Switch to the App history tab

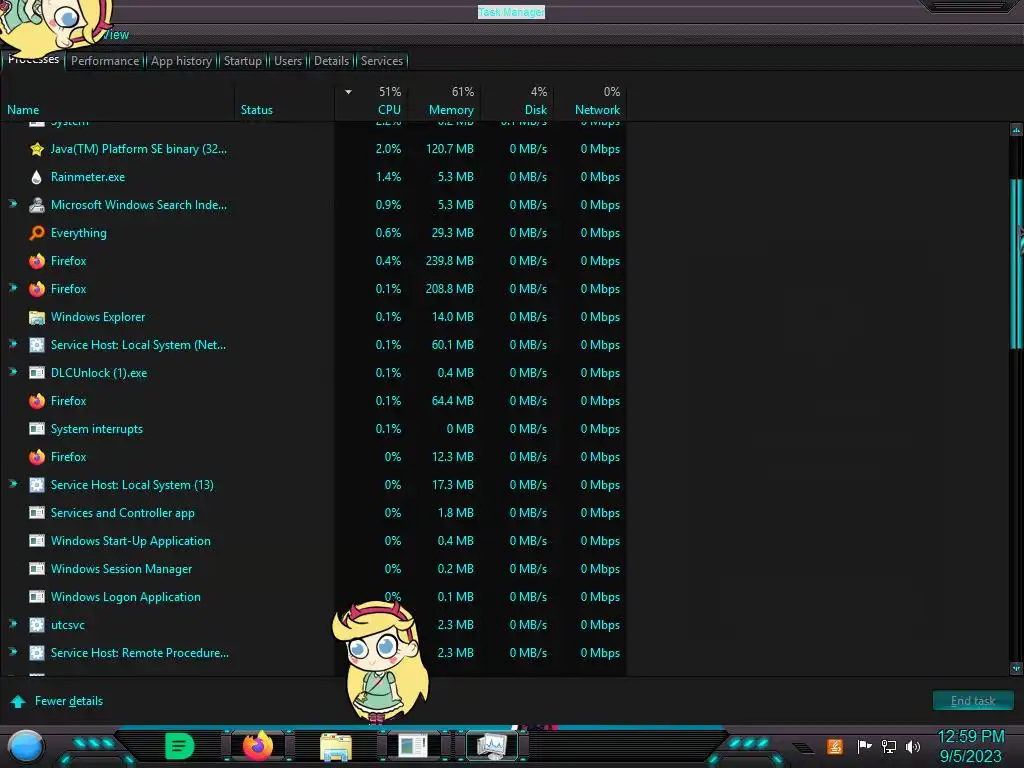[182, 61]
